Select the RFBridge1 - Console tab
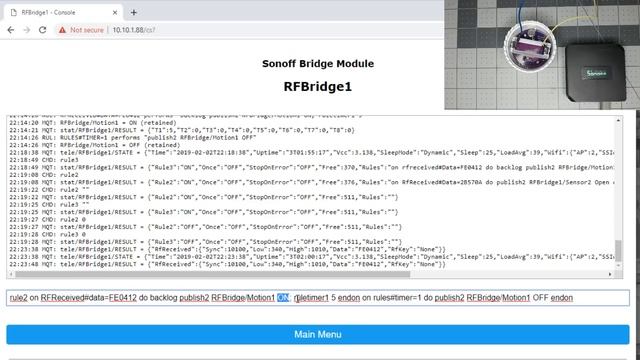Screen dimensions: 640x360 63,13
